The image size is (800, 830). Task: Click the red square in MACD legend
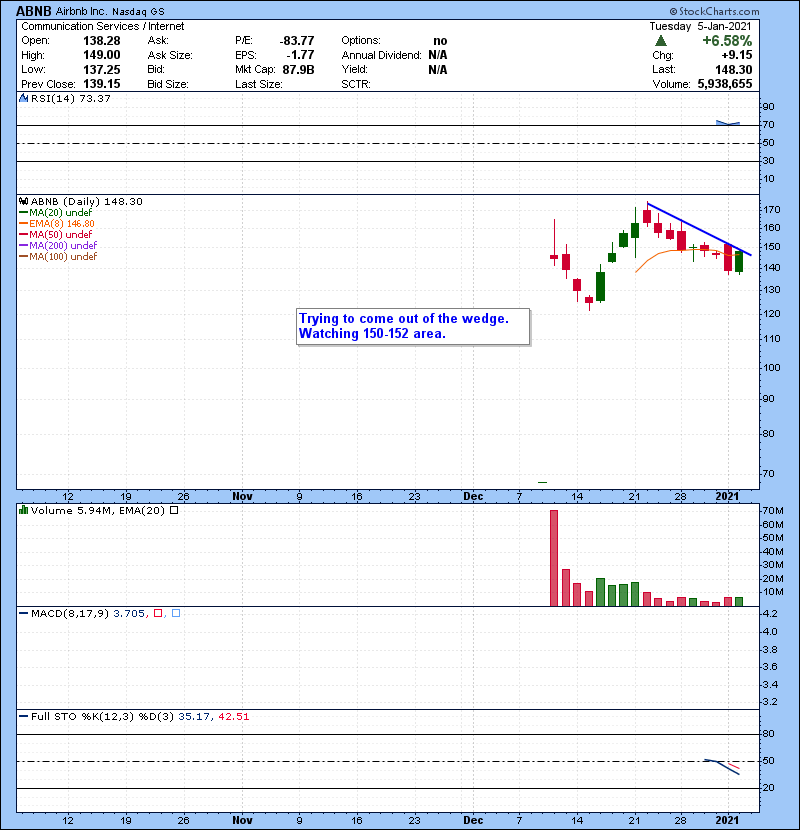pyautogui.click(x=158, y=613)
